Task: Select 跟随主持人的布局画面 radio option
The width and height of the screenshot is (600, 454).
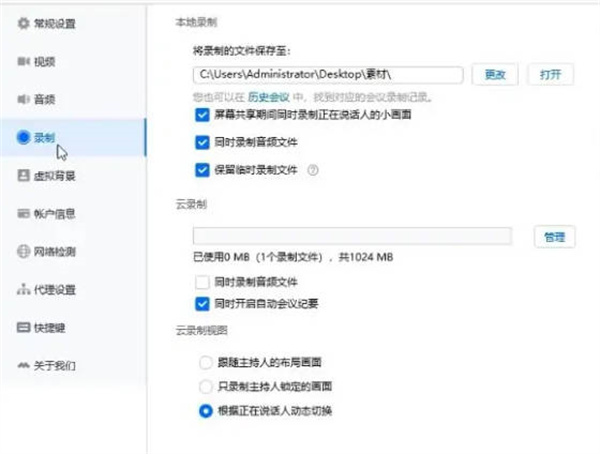Action: pyautogui.click(x=205, y=361)
